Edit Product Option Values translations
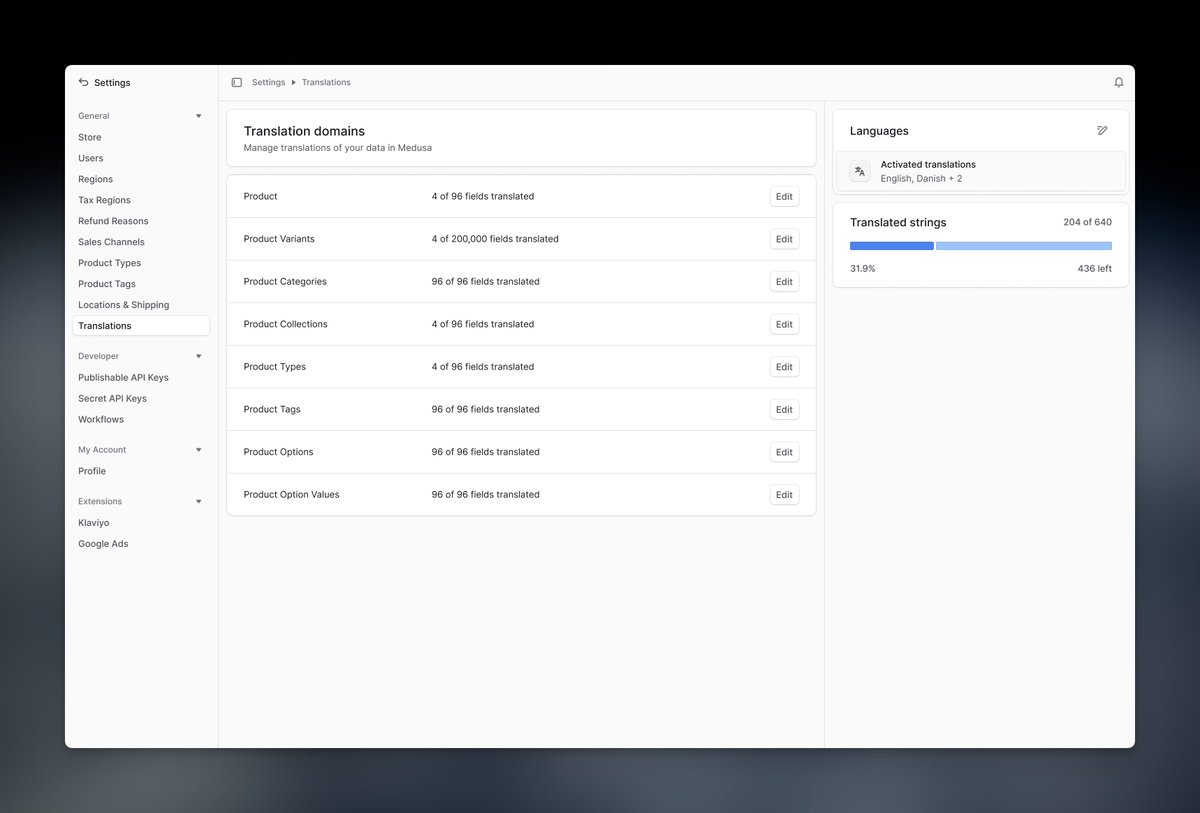Viewport: 1200px width, 813px height. [784, 494]
